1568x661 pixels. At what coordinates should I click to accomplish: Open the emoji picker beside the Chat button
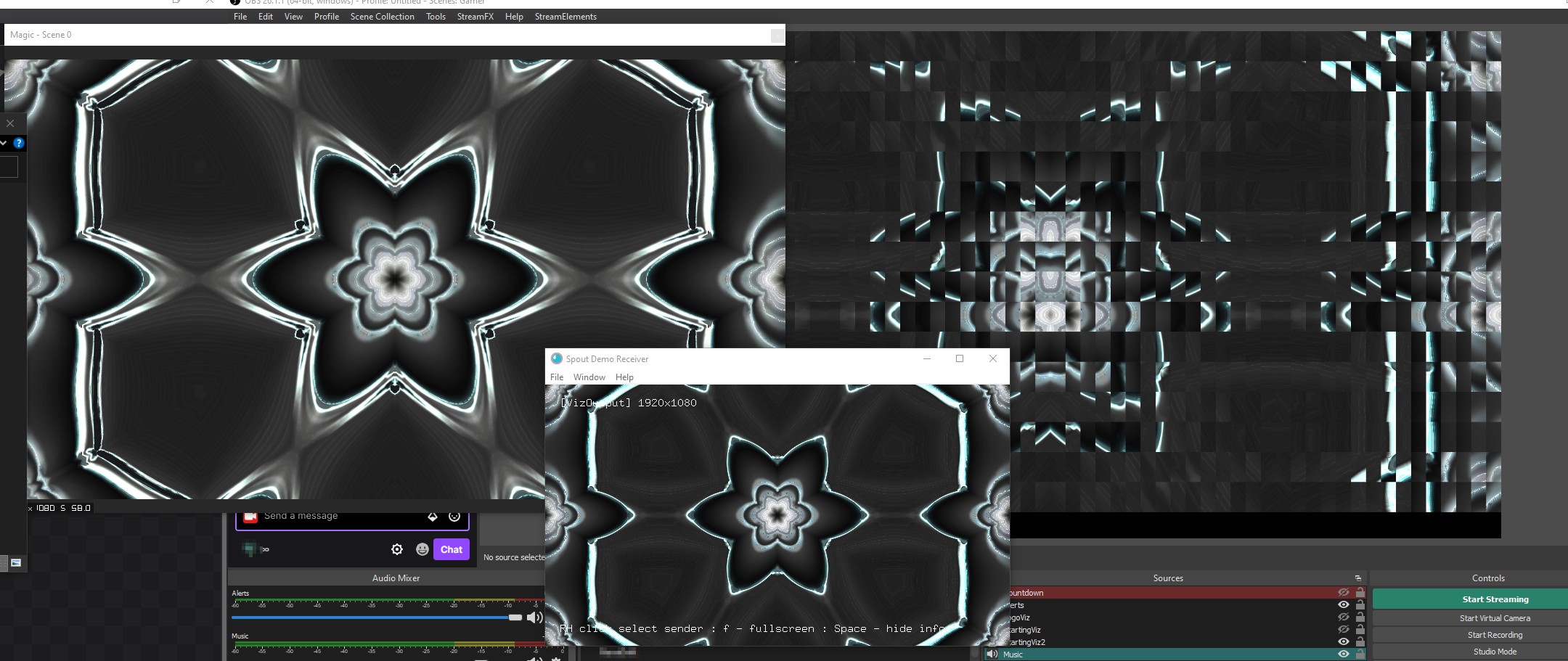423,550
